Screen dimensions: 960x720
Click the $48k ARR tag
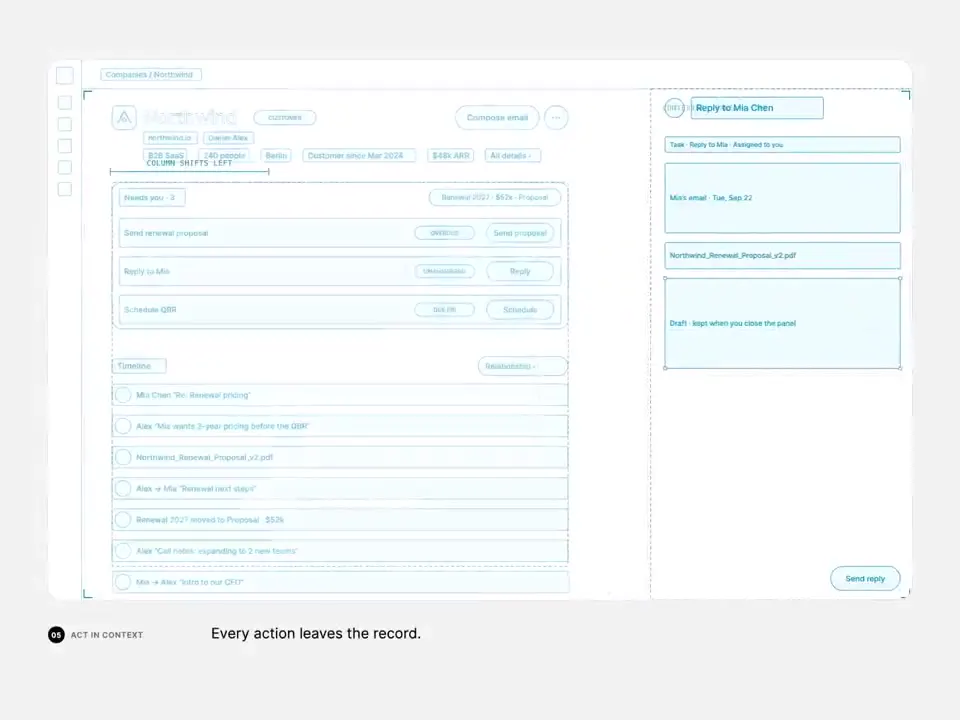pos(451,156)
